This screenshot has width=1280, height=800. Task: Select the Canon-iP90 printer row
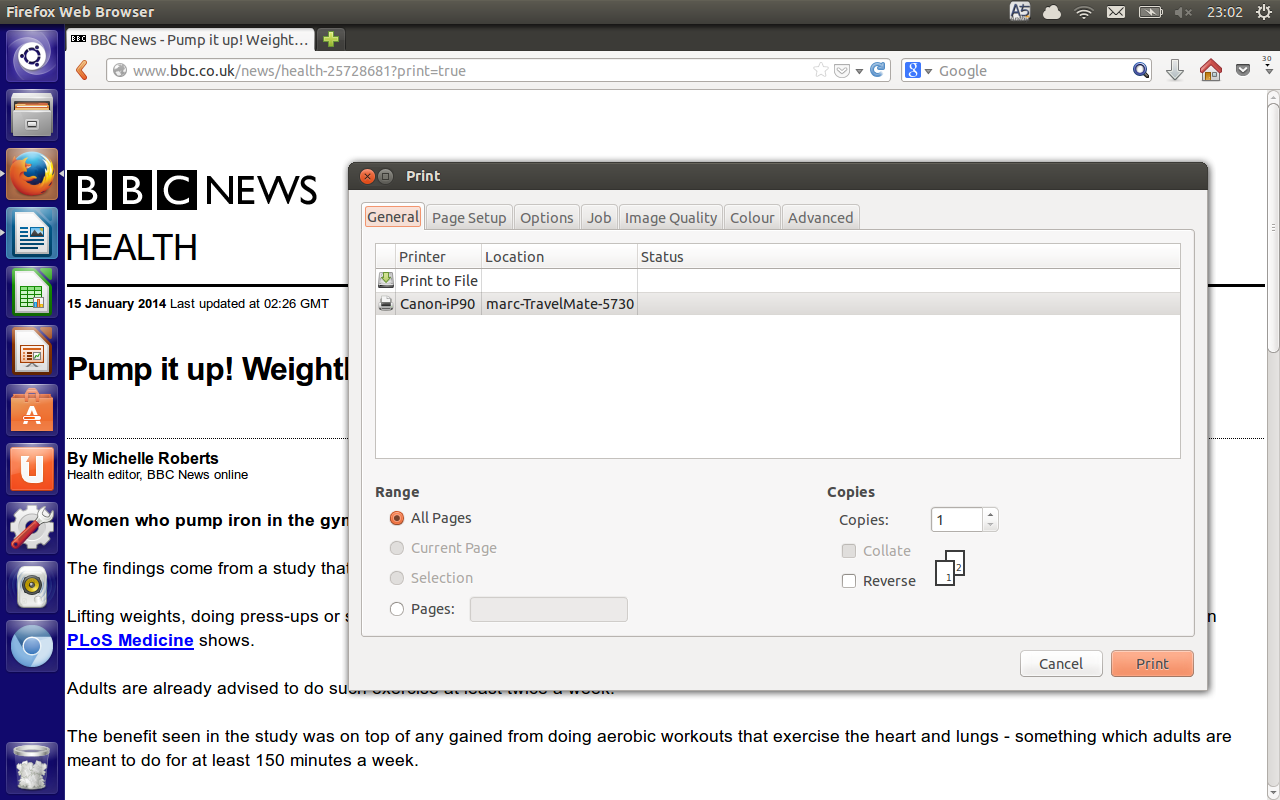(x=778, y=304)
